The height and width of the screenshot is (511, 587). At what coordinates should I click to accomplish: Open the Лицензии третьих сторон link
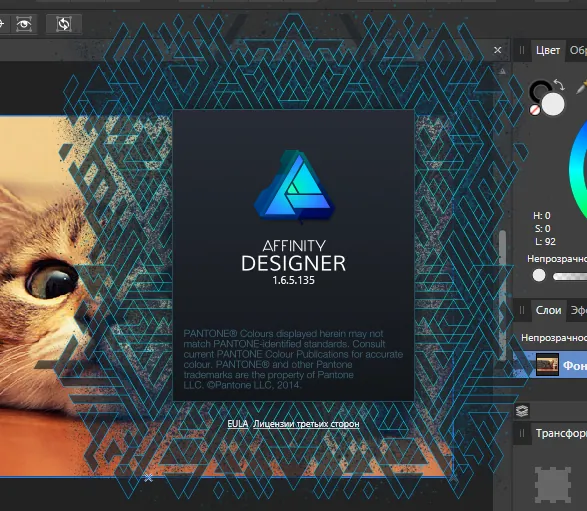(306, 424)
